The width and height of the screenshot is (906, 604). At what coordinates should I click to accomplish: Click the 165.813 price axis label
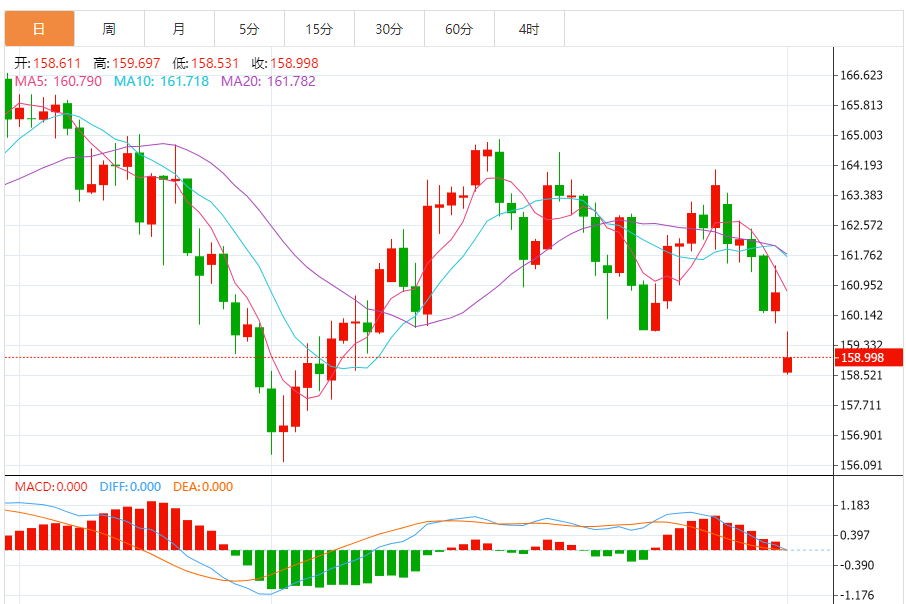861,105
